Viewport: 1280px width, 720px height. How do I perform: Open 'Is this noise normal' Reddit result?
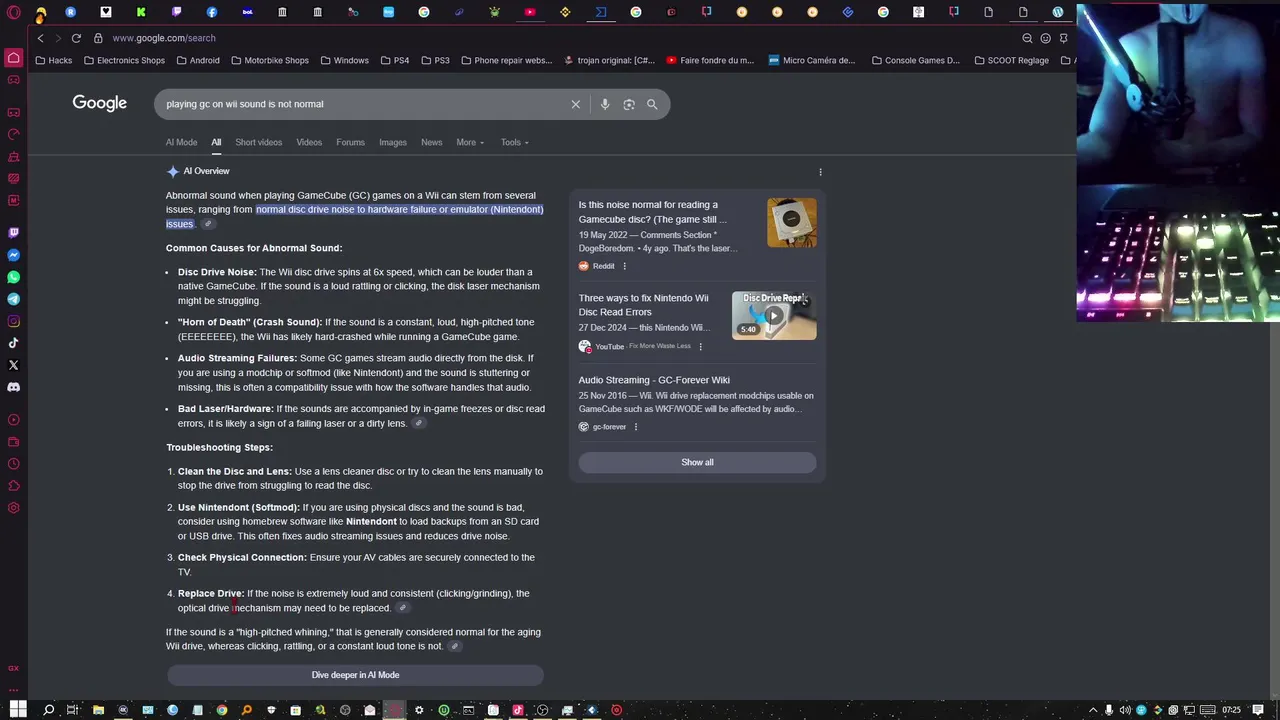pyautogui.click(x=652, y=212)
